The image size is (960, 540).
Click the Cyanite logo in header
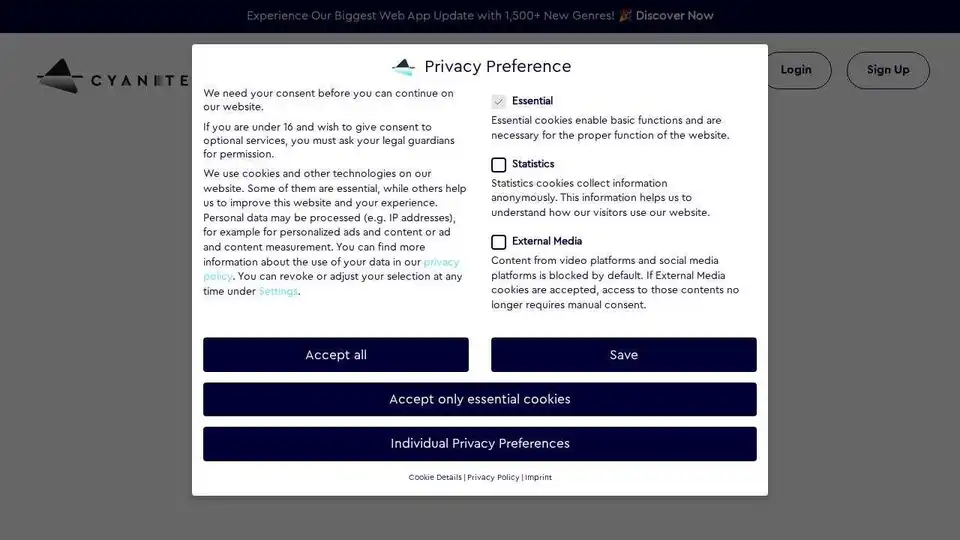114,77
